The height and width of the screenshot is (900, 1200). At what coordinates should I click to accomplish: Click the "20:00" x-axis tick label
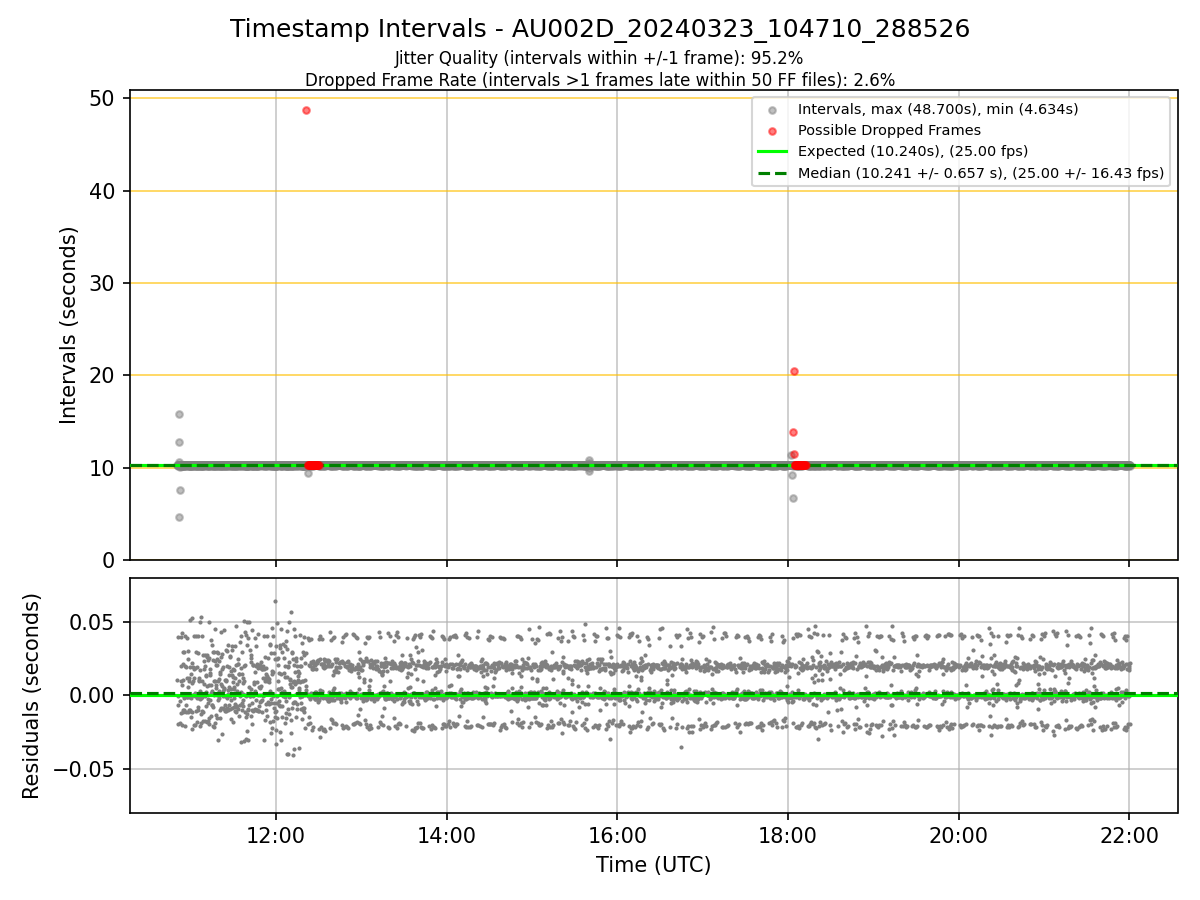click(x=959, y=834)
